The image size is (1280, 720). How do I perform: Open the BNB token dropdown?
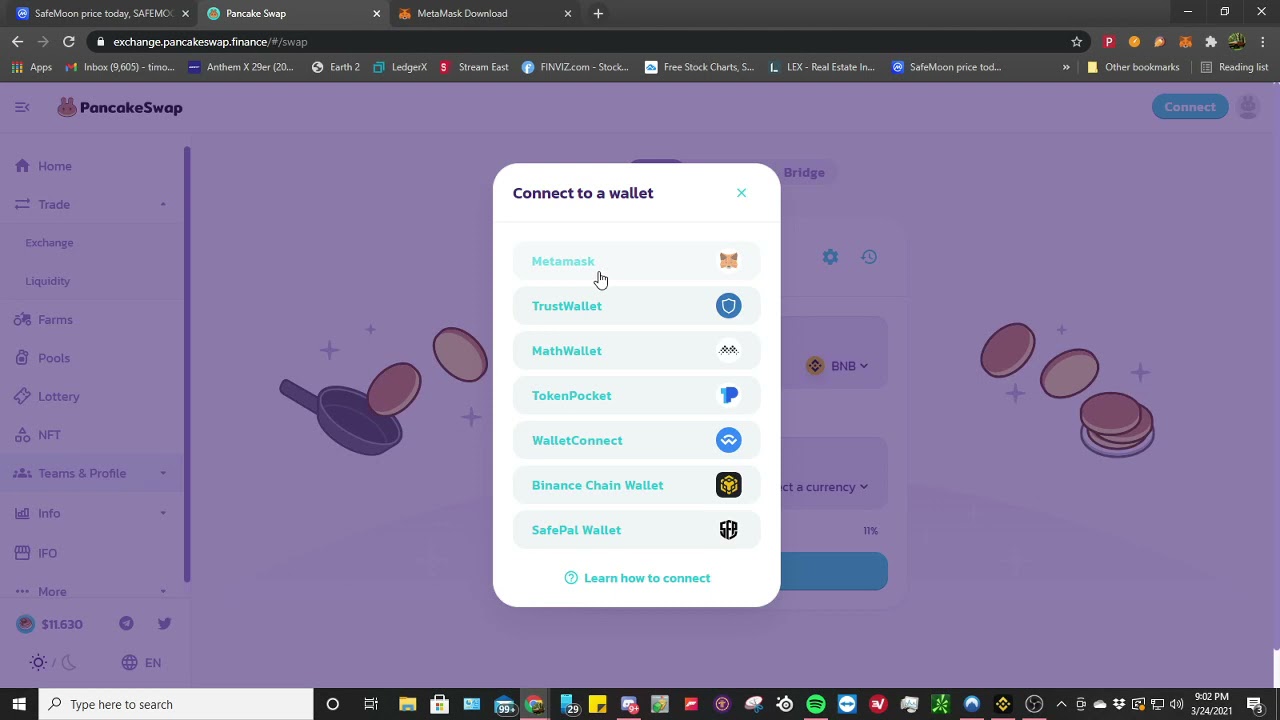tap(838, 366)
